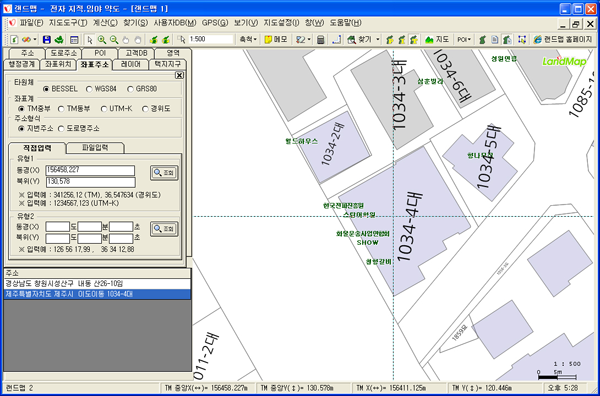Click 조회 button in 유형1 section
This screenshot has width=600, height=396.
click(164, 173)
